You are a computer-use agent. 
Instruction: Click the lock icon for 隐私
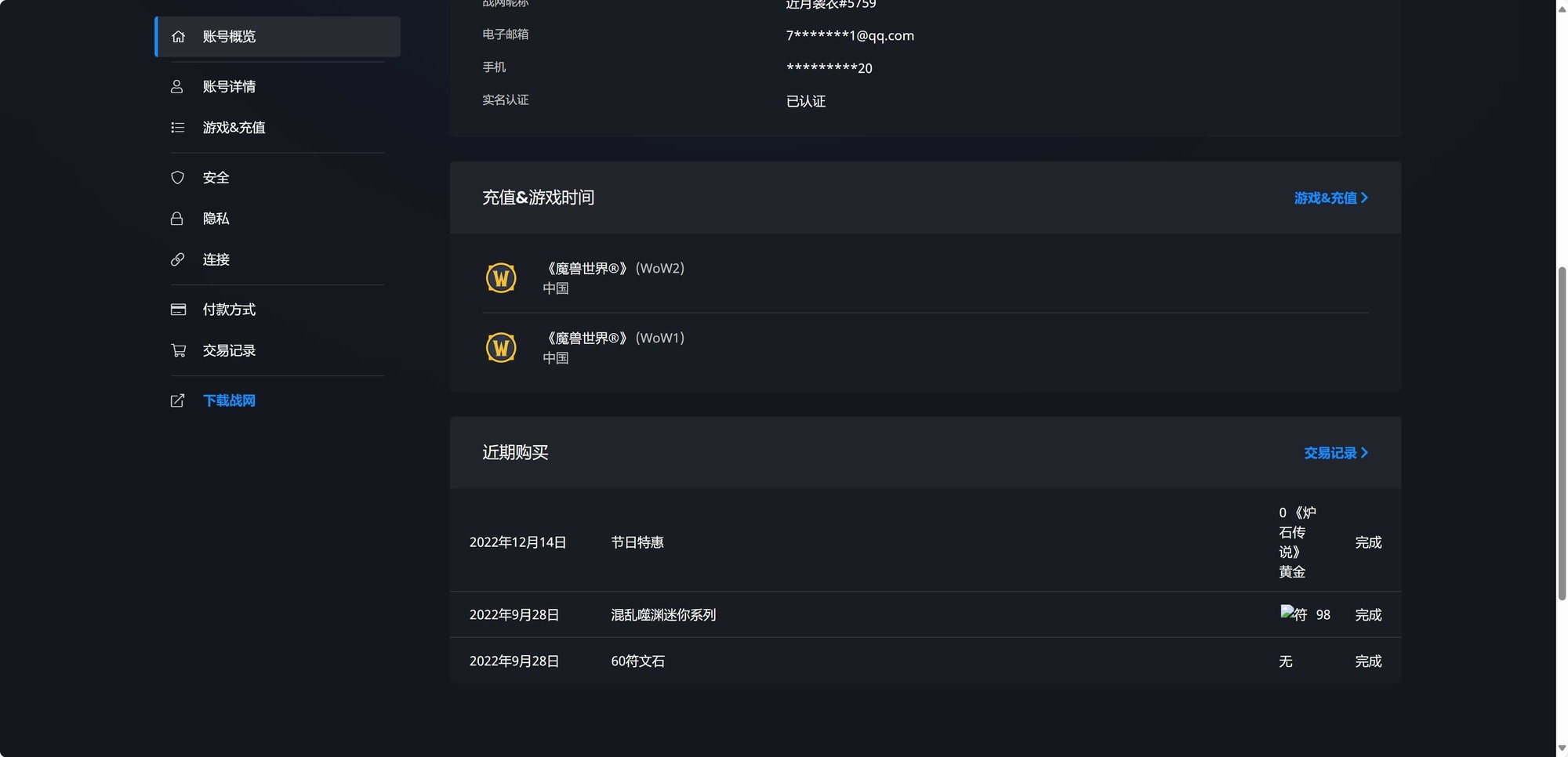(177, 219)
